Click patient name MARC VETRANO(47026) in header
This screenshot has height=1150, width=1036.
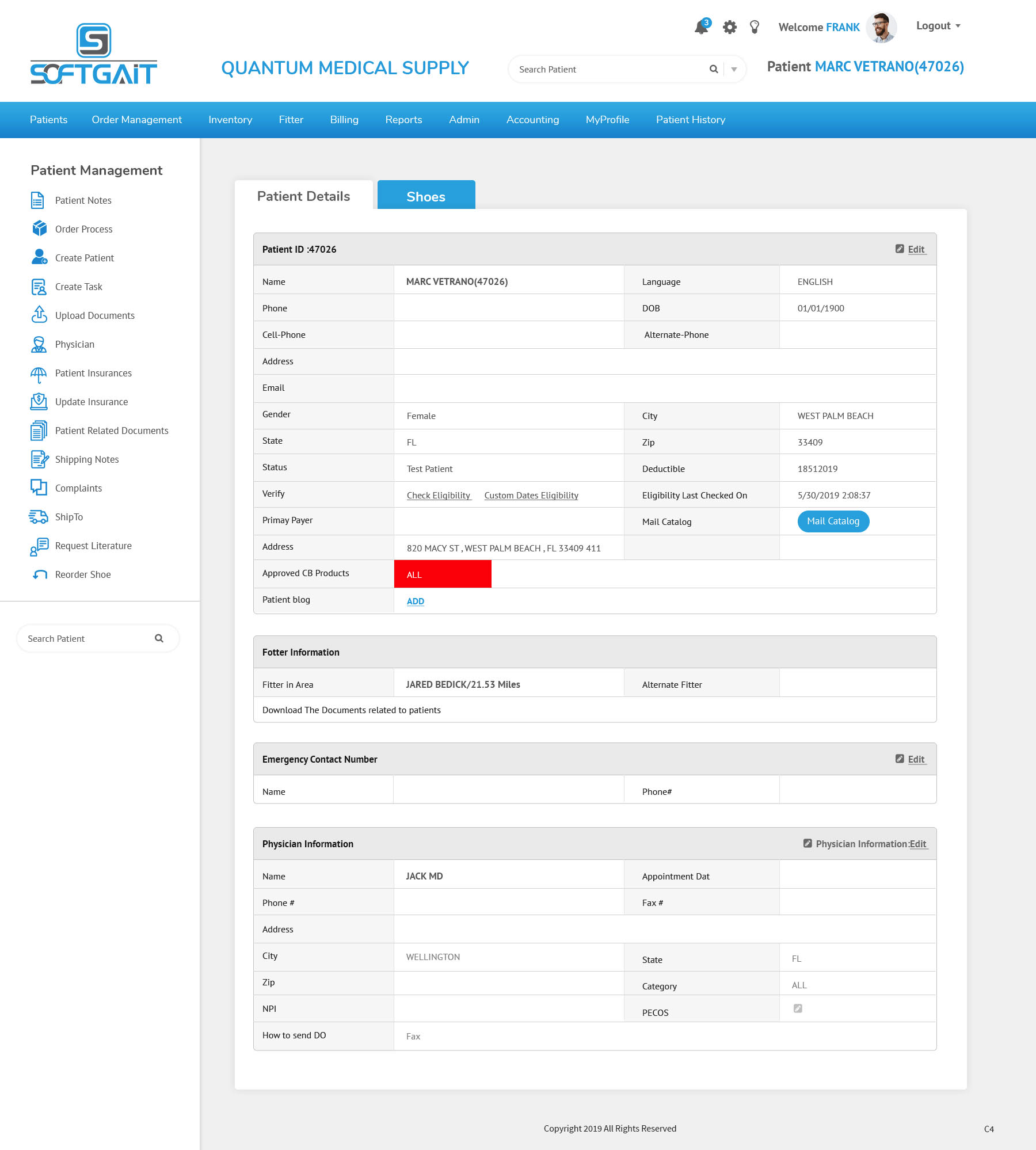(889, 67)
